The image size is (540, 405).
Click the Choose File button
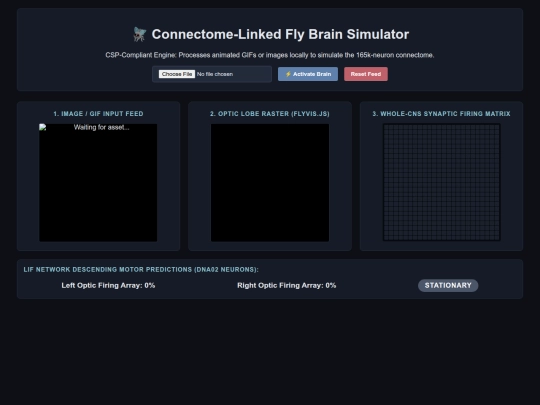point(177,74)
